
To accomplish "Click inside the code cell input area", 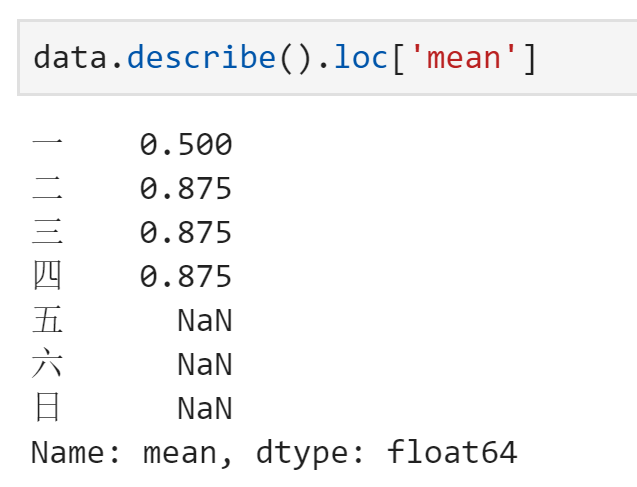I will 327,58.
